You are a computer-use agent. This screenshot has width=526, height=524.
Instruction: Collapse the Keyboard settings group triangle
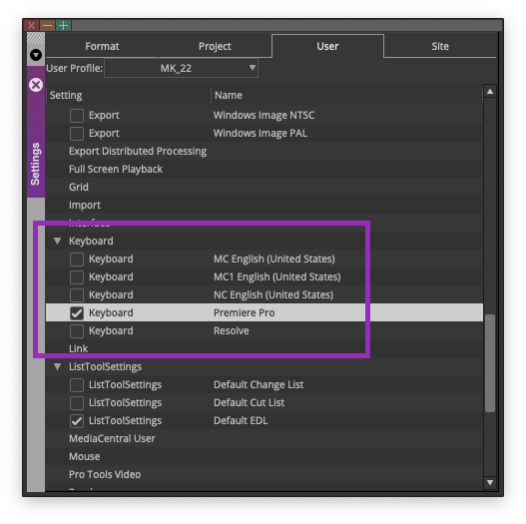coord(57,241)
